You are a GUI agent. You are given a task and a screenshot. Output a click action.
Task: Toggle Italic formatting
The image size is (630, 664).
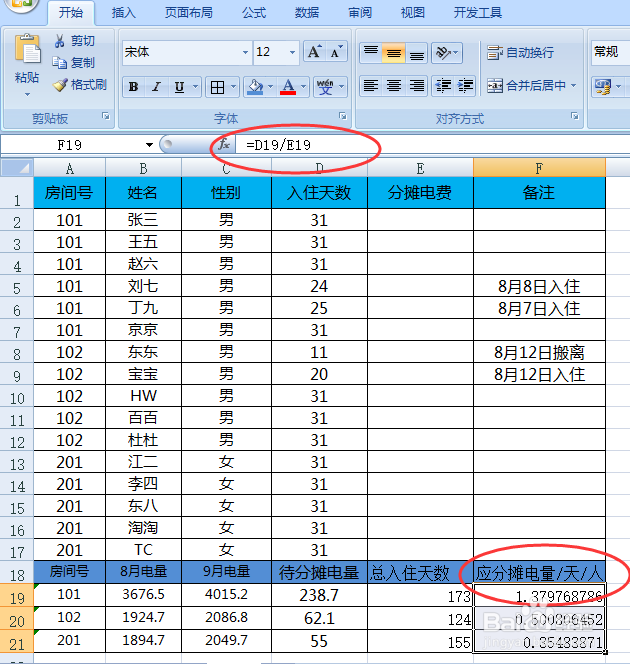tap(156, 87)
